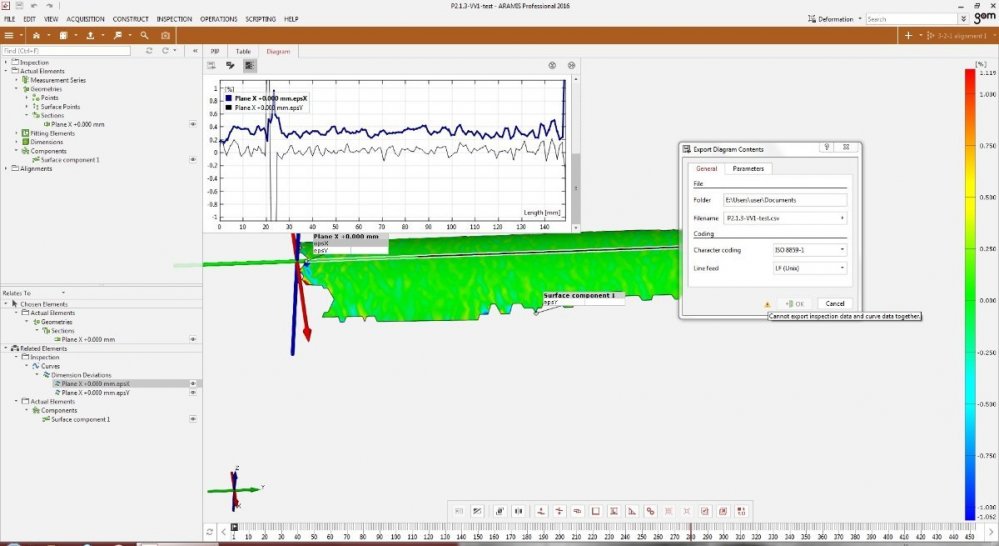
Task: Click the camera snapshot icon in orange toolbar
Action: (x=165, y=35)
